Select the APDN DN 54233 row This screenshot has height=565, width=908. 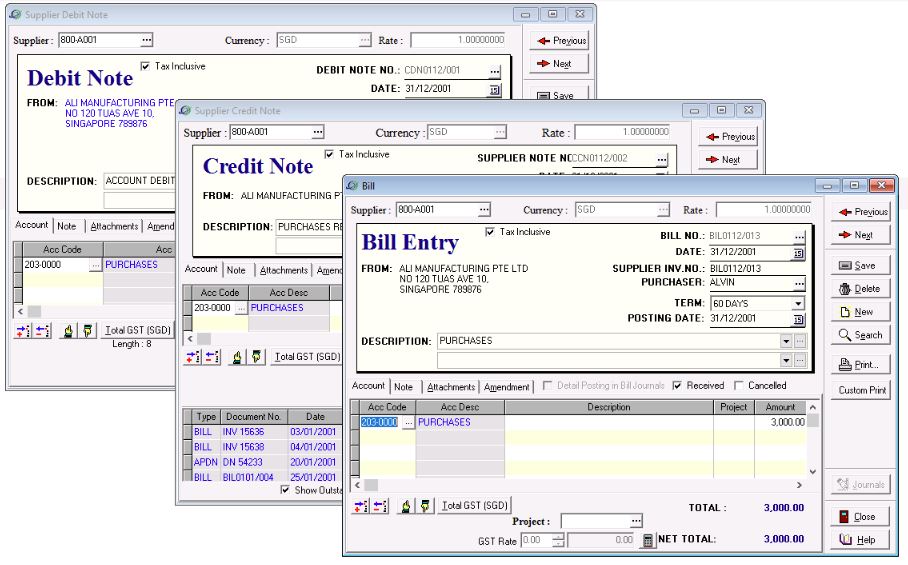(262, 462)
